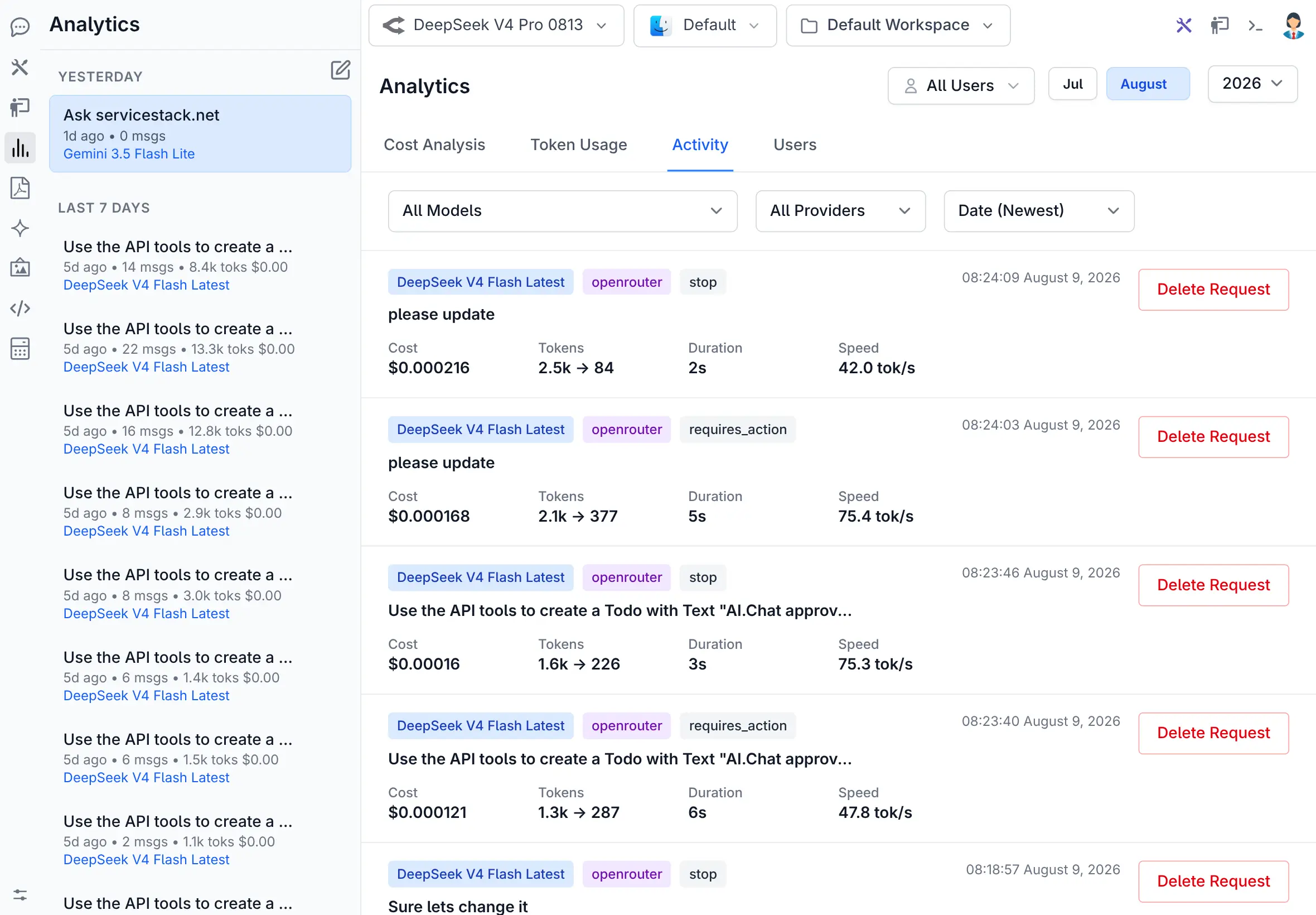The height and width of the screenshot is (915, 1316).
Task: Select the Jul month button
Action: coord(1072,84)
